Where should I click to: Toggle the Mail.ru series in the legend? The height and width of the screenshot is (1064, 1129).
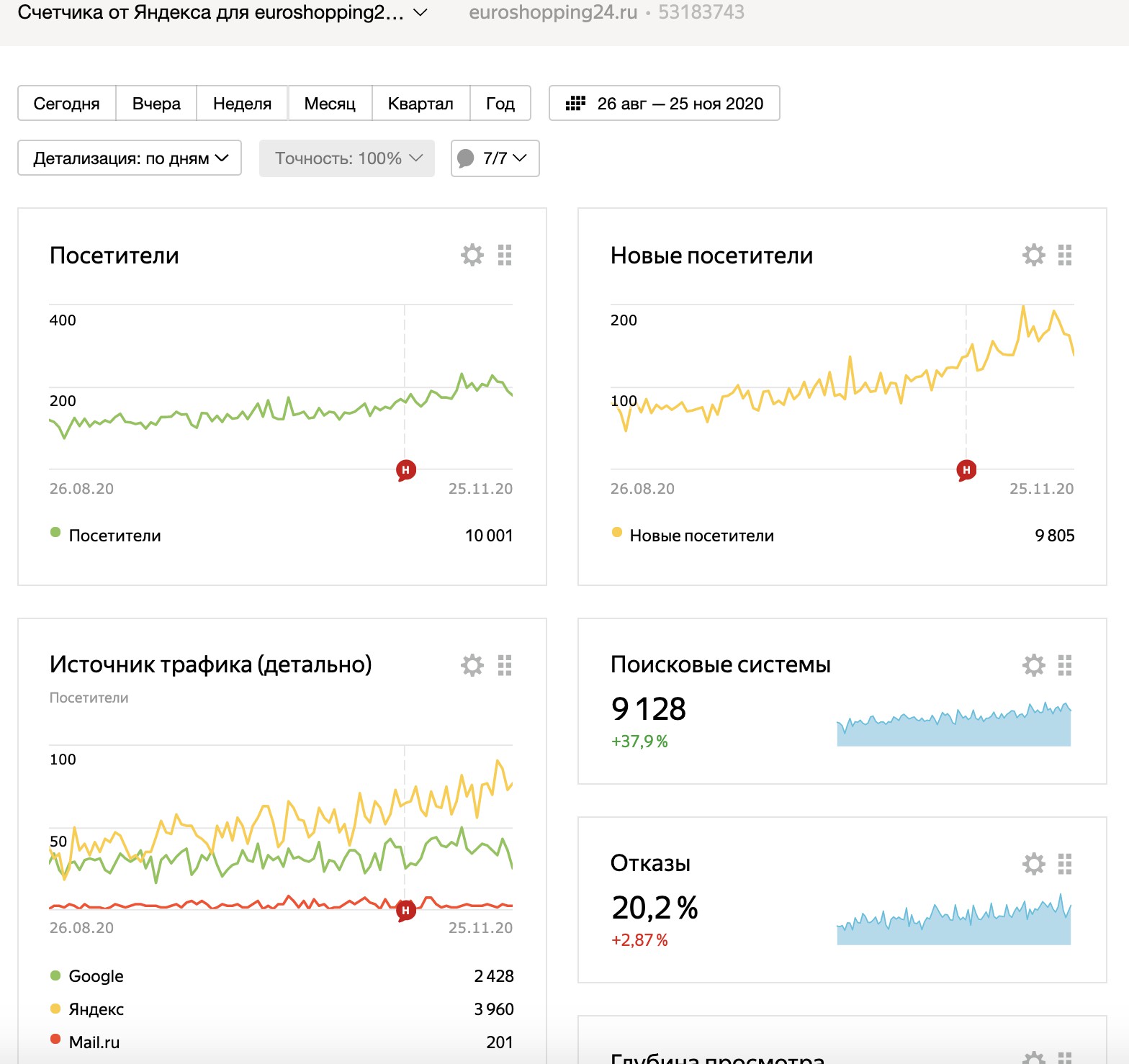55,1040
